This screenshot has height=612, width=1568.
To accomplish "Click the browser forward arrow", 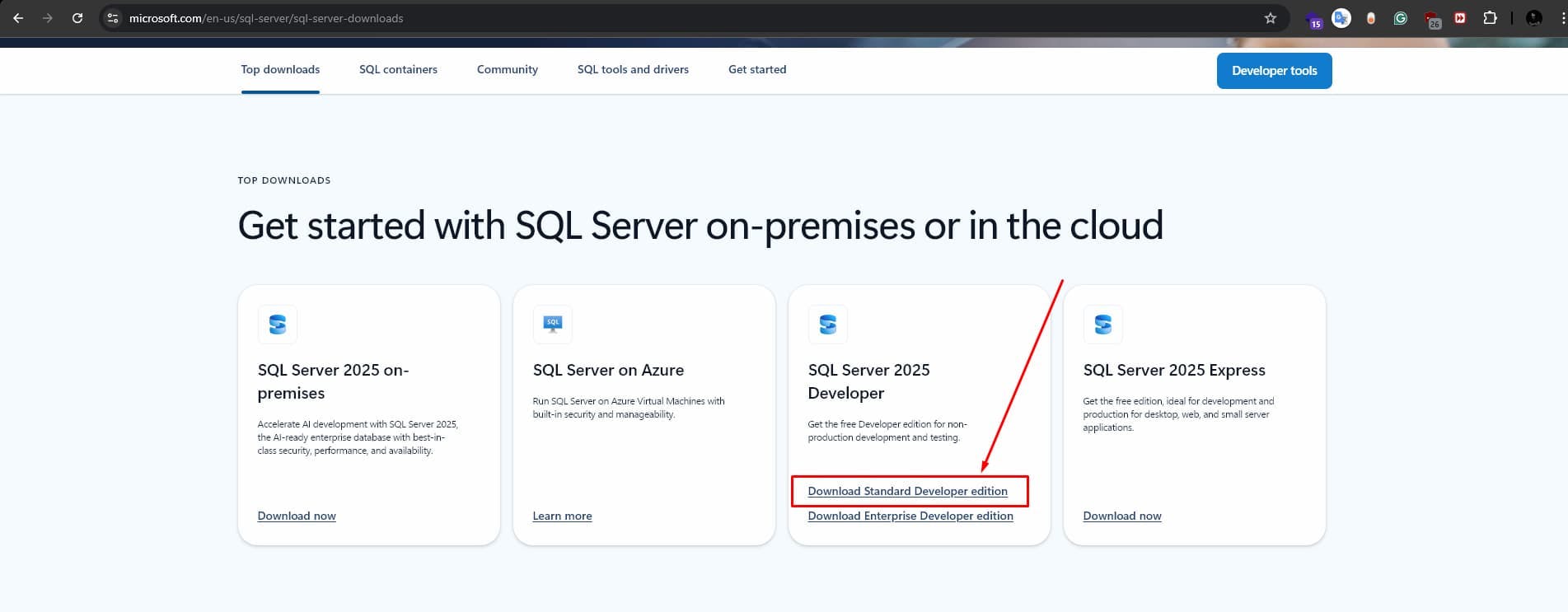I will pyautogui.click(x=48, y=18).
